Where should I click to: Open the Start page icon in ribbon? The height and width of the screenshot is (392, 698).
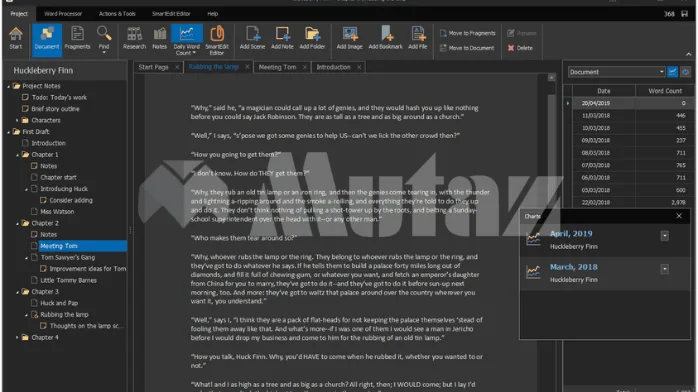(16, 38)
